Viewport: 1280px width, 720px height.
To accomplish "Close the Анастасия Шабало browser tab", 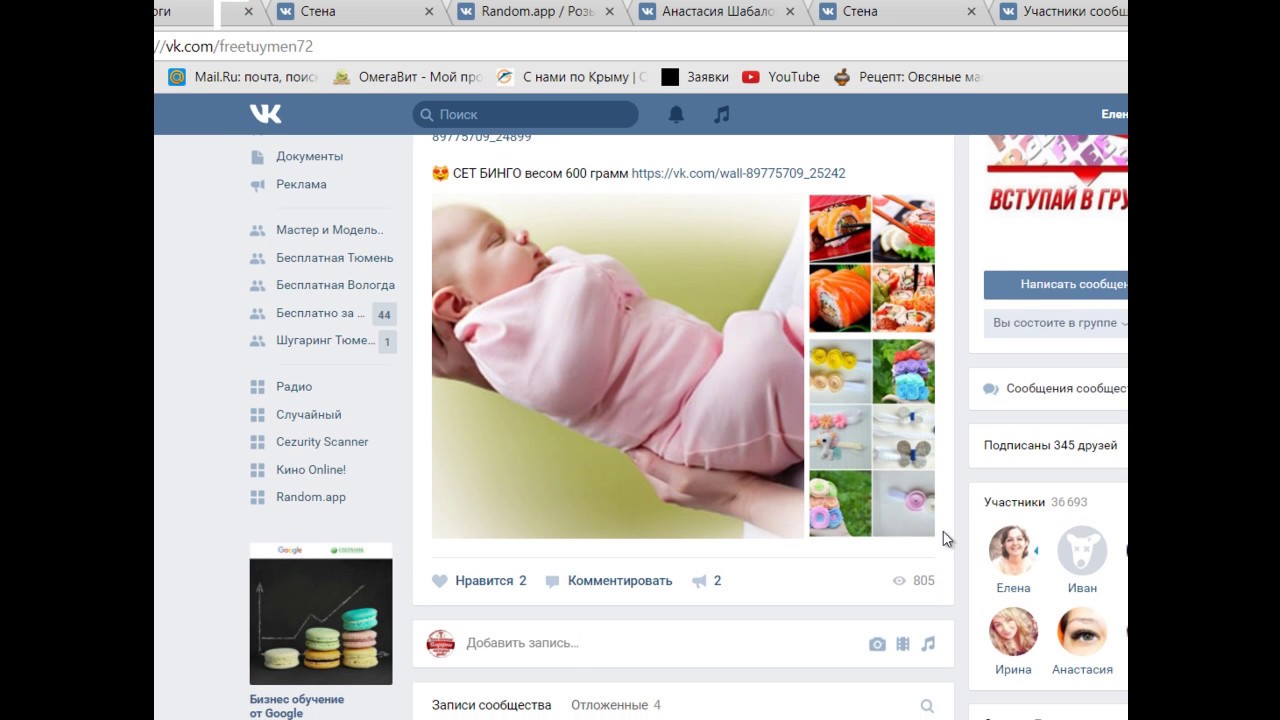I will click(x=790, y=12).
